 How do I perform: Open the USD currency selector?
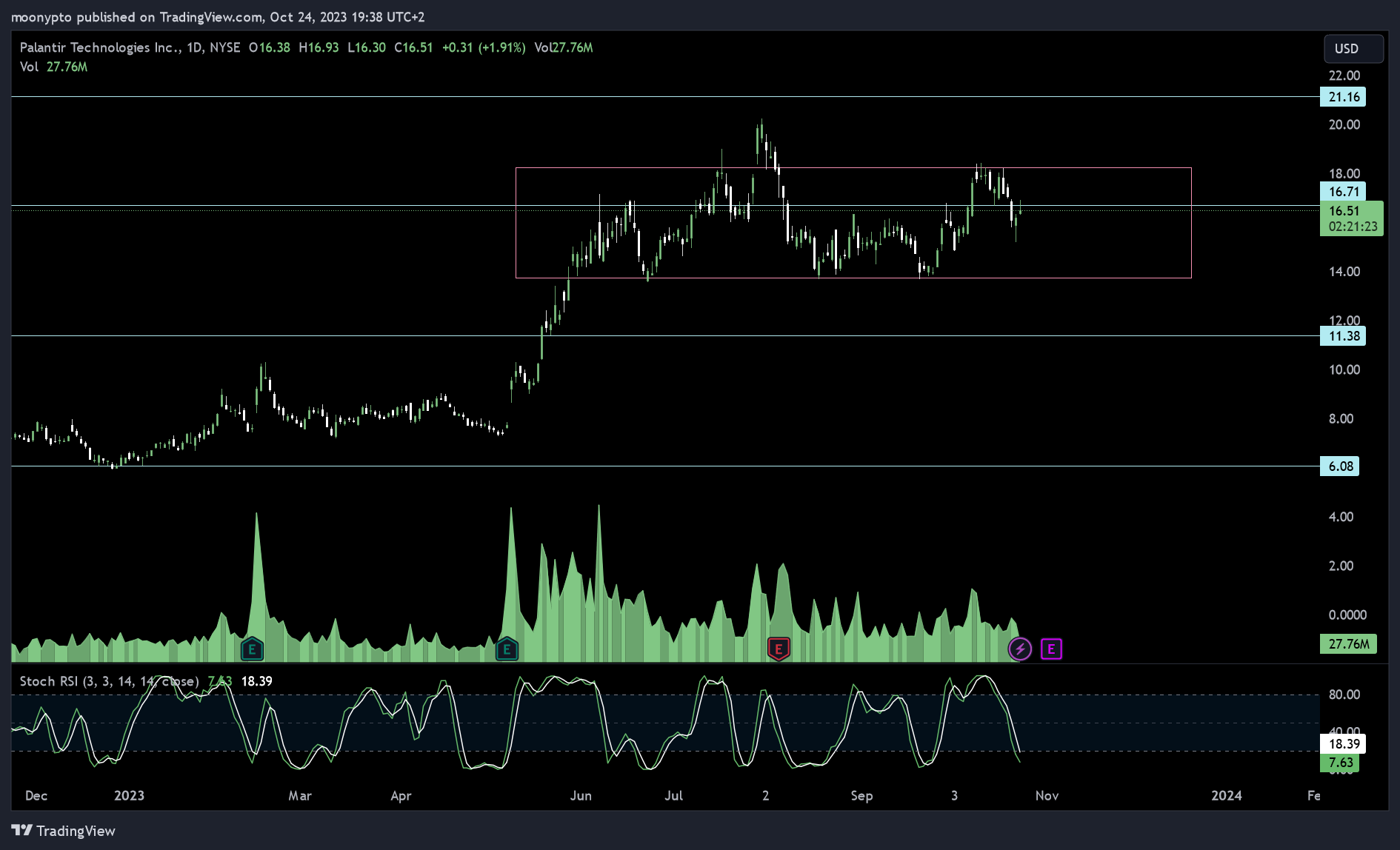1353,49
